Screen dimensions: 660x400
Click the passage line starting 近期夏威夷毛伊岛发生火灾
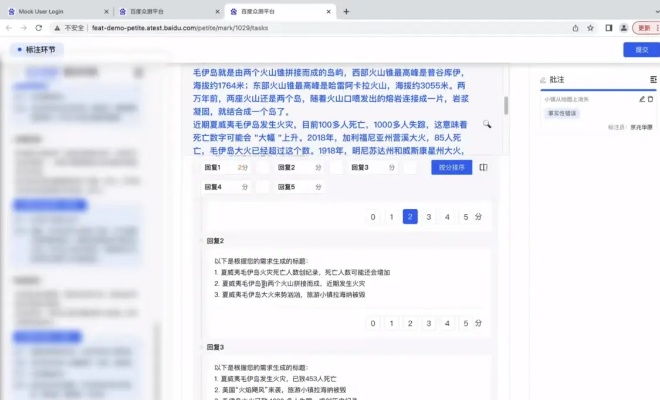(330, 125)
